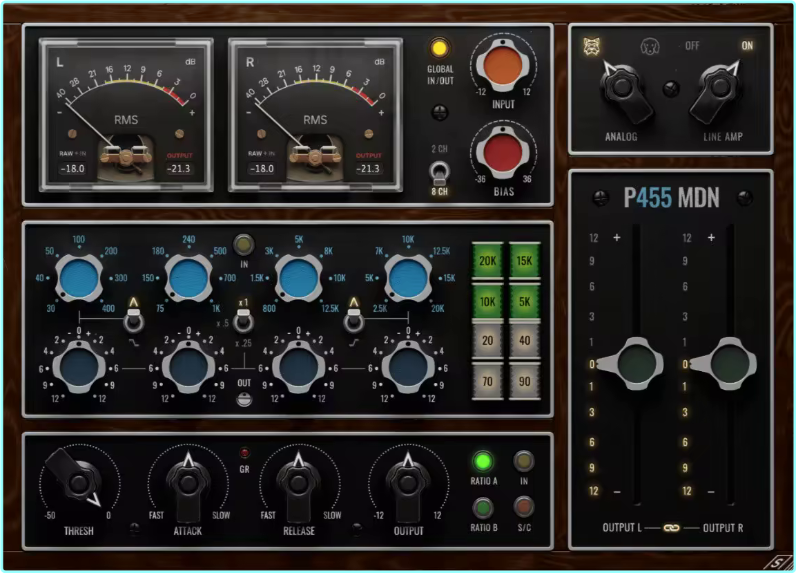The height and width of the screenshot is (573, 796).
Task: Click the R channel RMS VU meter
Action: tap(315, 116)
